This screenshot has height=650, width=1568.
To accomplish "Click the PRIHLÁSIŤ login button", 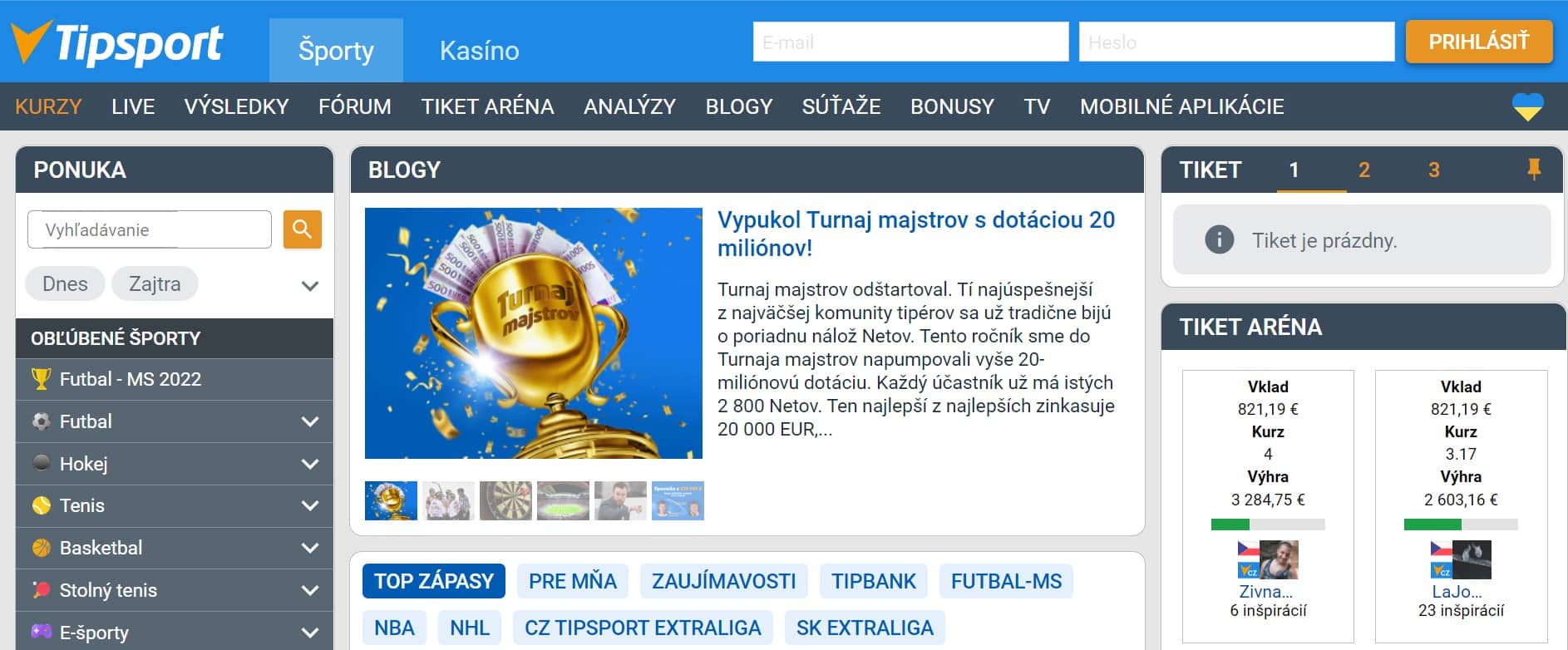I will 1479,42.
